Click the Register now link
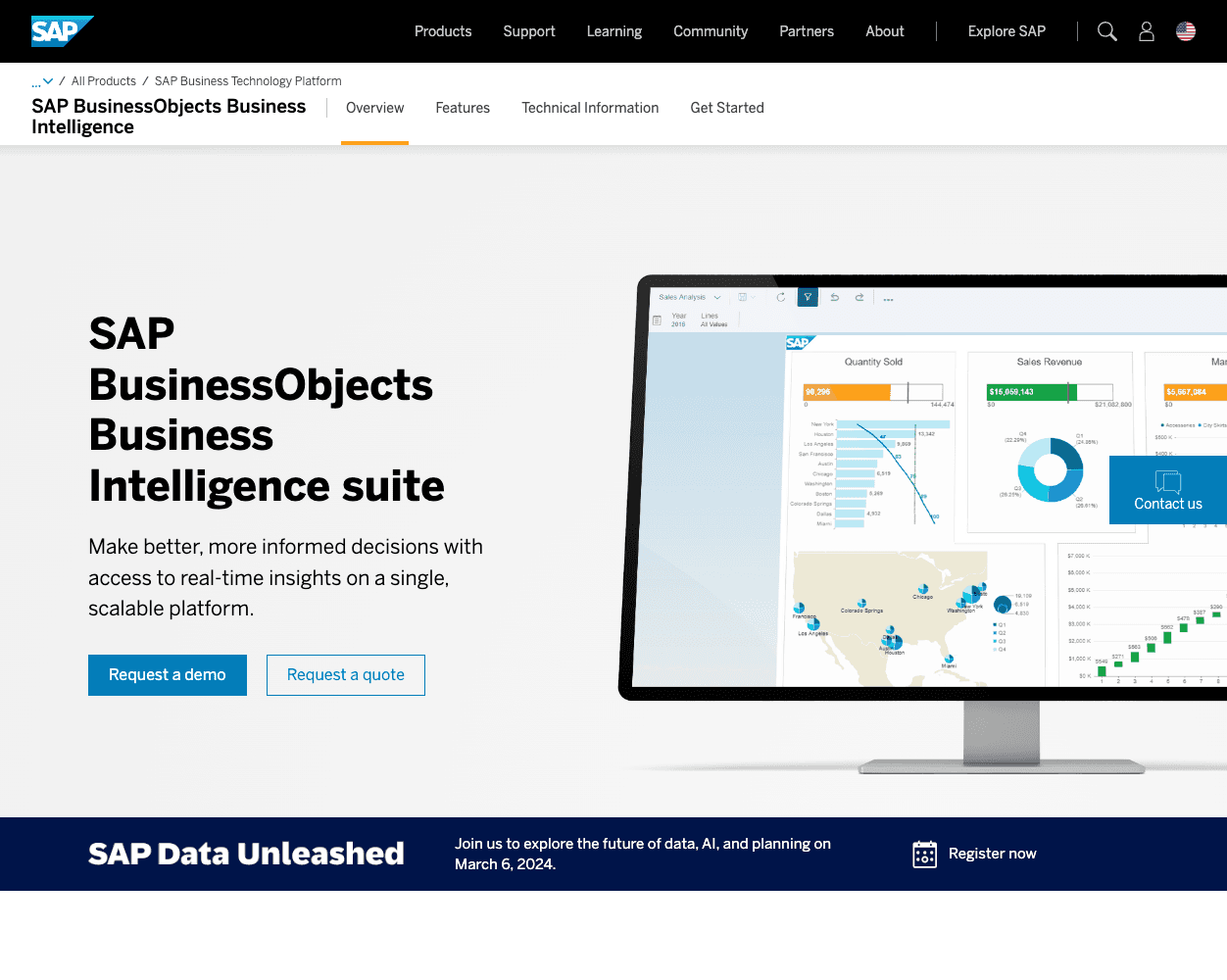This screenshot has width=1227, height=980. click(x=992, y=854)
